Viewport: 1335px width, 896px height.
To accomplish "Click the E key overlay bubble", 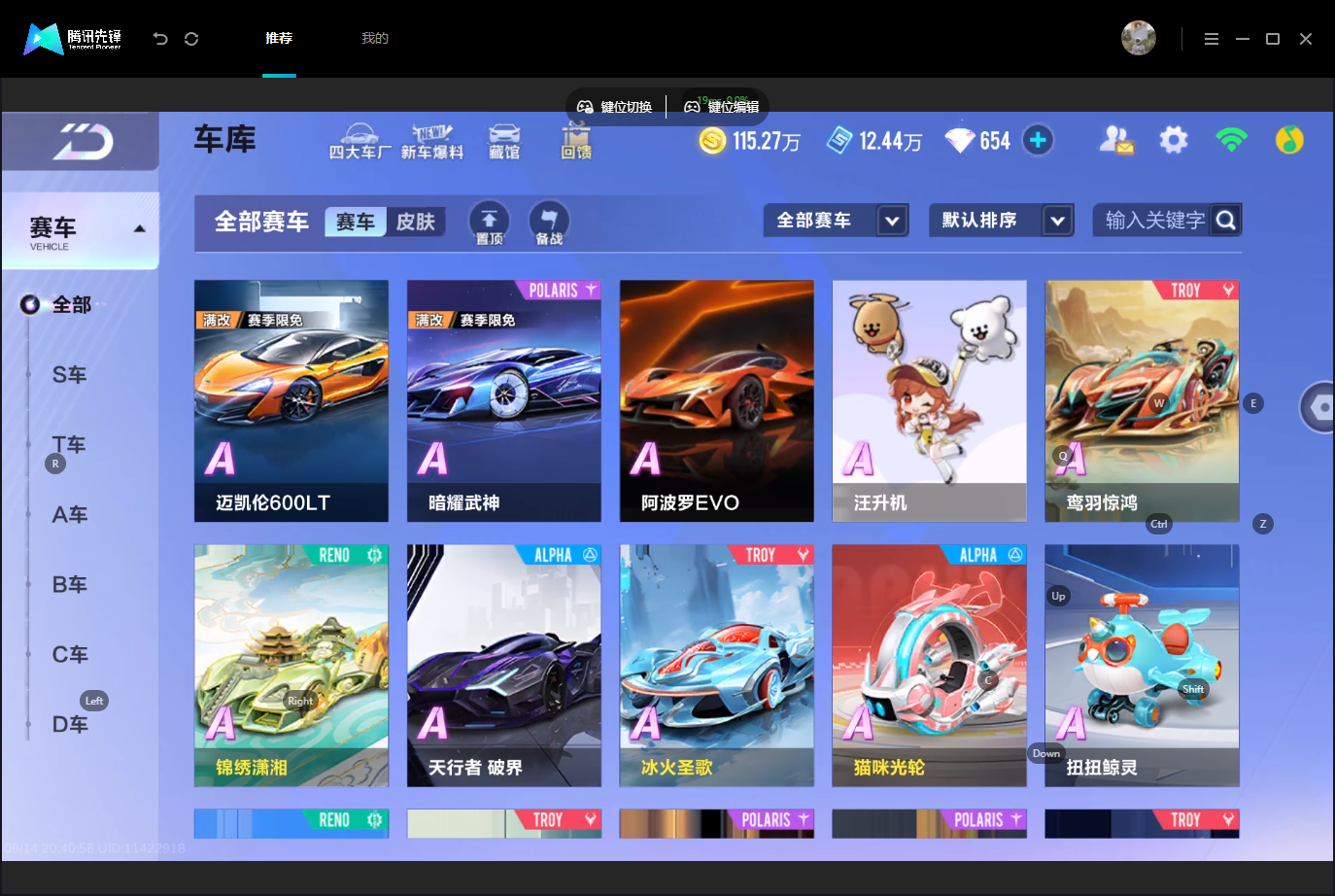I will coord(1253,403).
